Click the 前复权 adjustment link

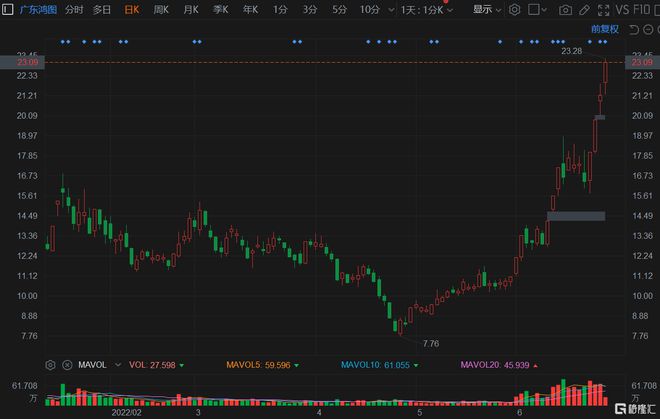coord(605,29)
